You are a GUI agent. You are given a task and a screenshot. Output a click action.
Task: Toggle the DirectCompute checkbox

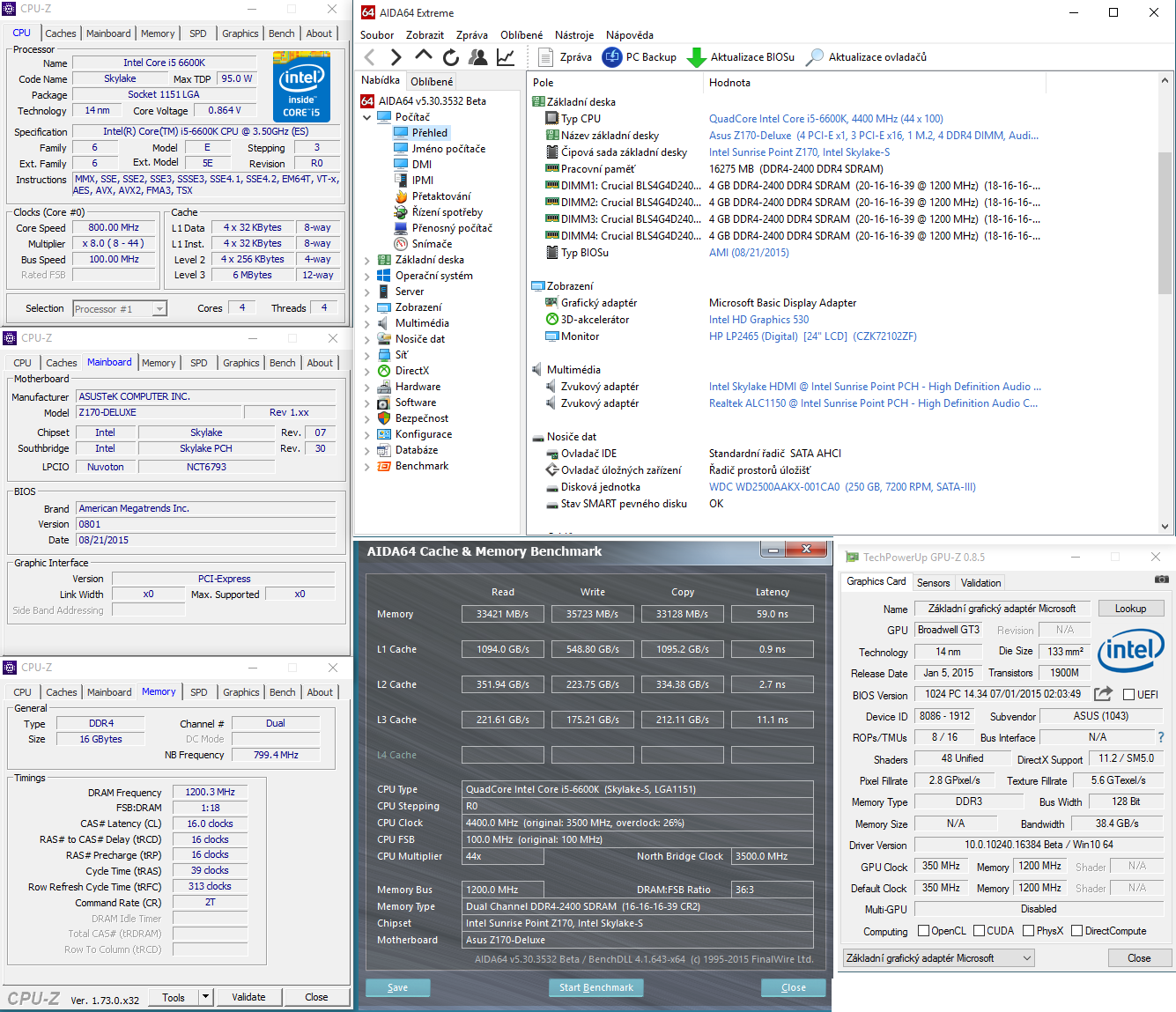point(1076,931)
